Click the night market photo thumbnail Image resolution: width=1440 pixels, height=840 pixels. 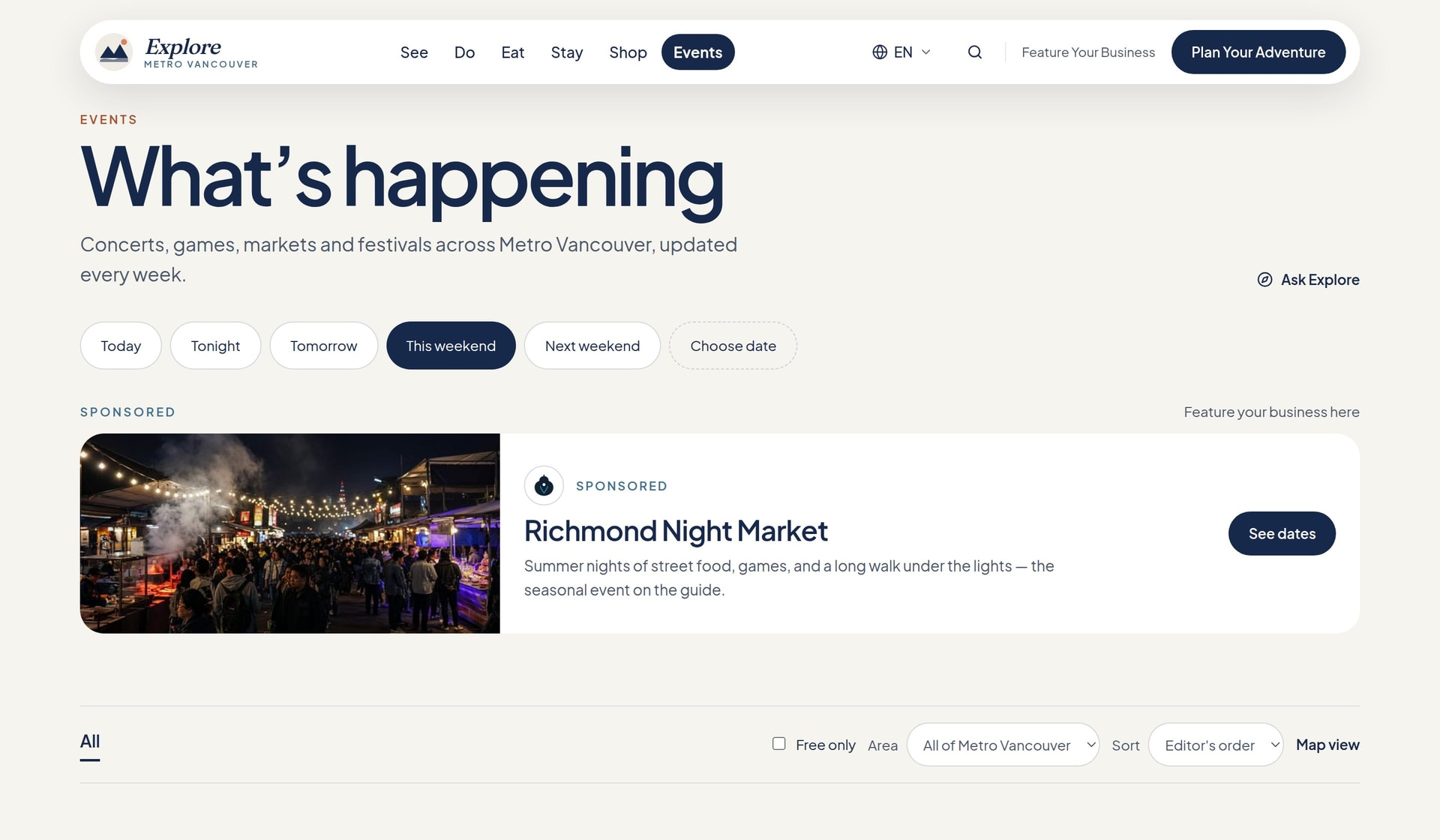click(x=290, y=533)
